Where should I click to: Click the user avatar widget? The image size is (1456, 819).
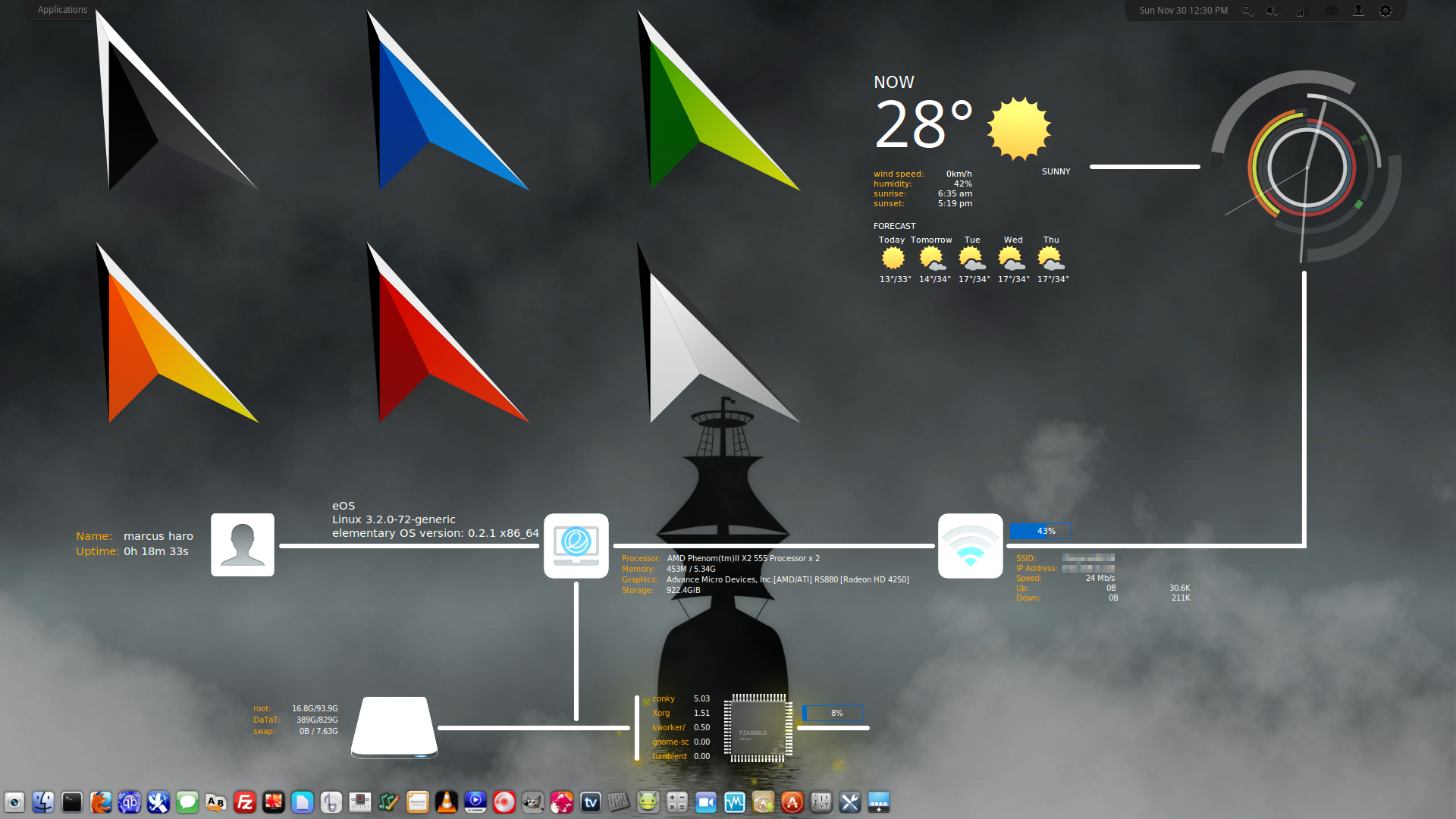point(243,544)
